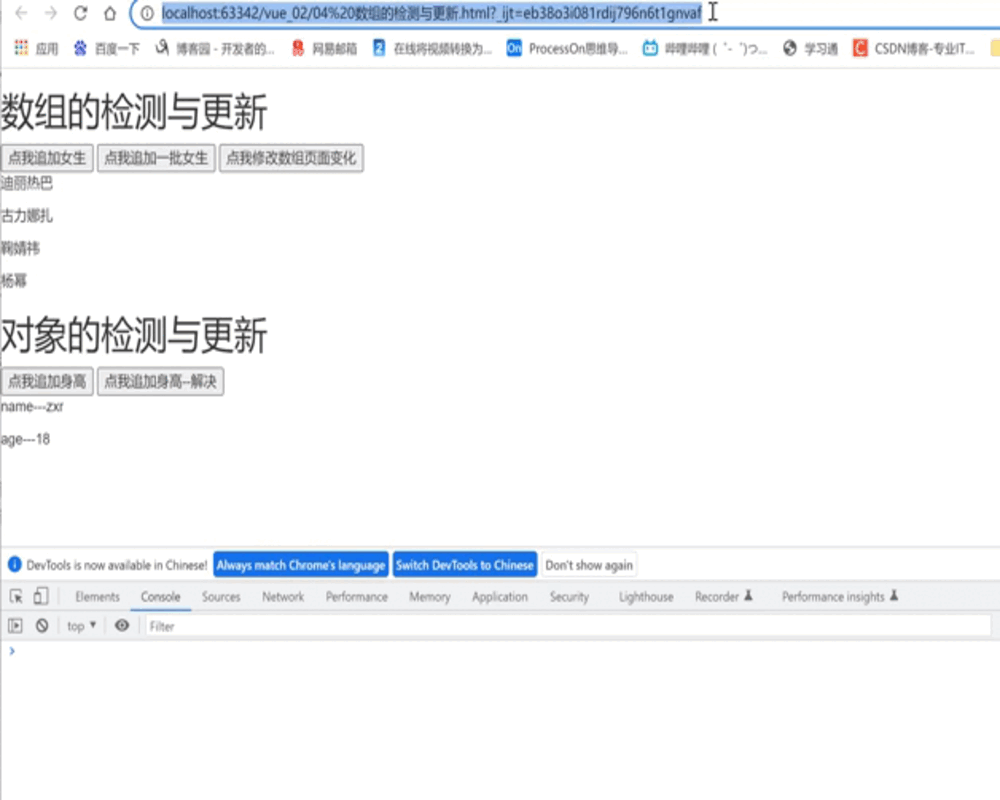This screenshot has width=1000, height=800.
Task: Go back with browser back arrow
Action: click(21, 13)
